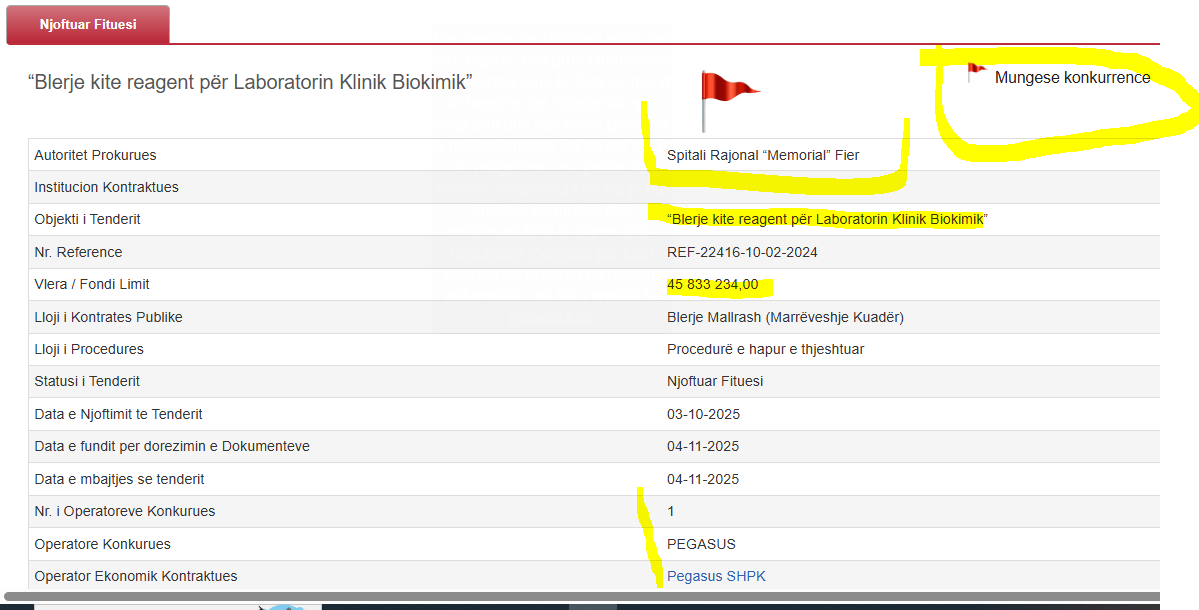
Task: Click the limit fund value 45 833 234,00
Action: point(712,285)
